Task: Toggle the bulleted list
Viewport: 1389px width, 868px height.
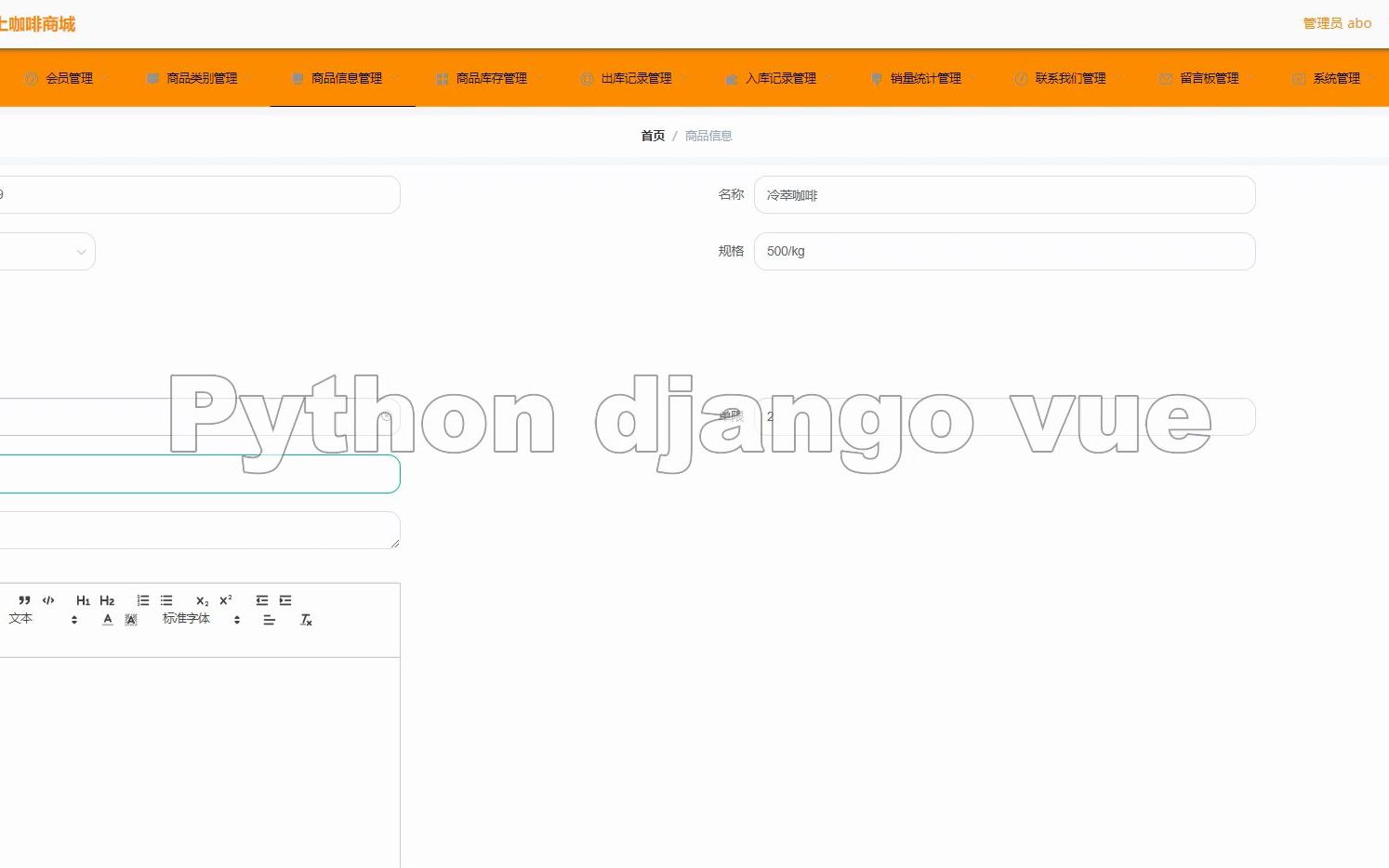Action: tap(166, 600)
